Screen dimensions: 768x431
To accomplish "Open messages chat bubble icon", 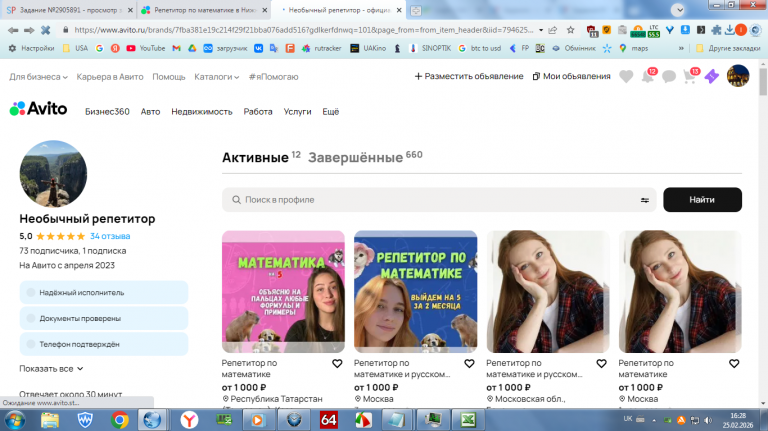I will point(669,77).
